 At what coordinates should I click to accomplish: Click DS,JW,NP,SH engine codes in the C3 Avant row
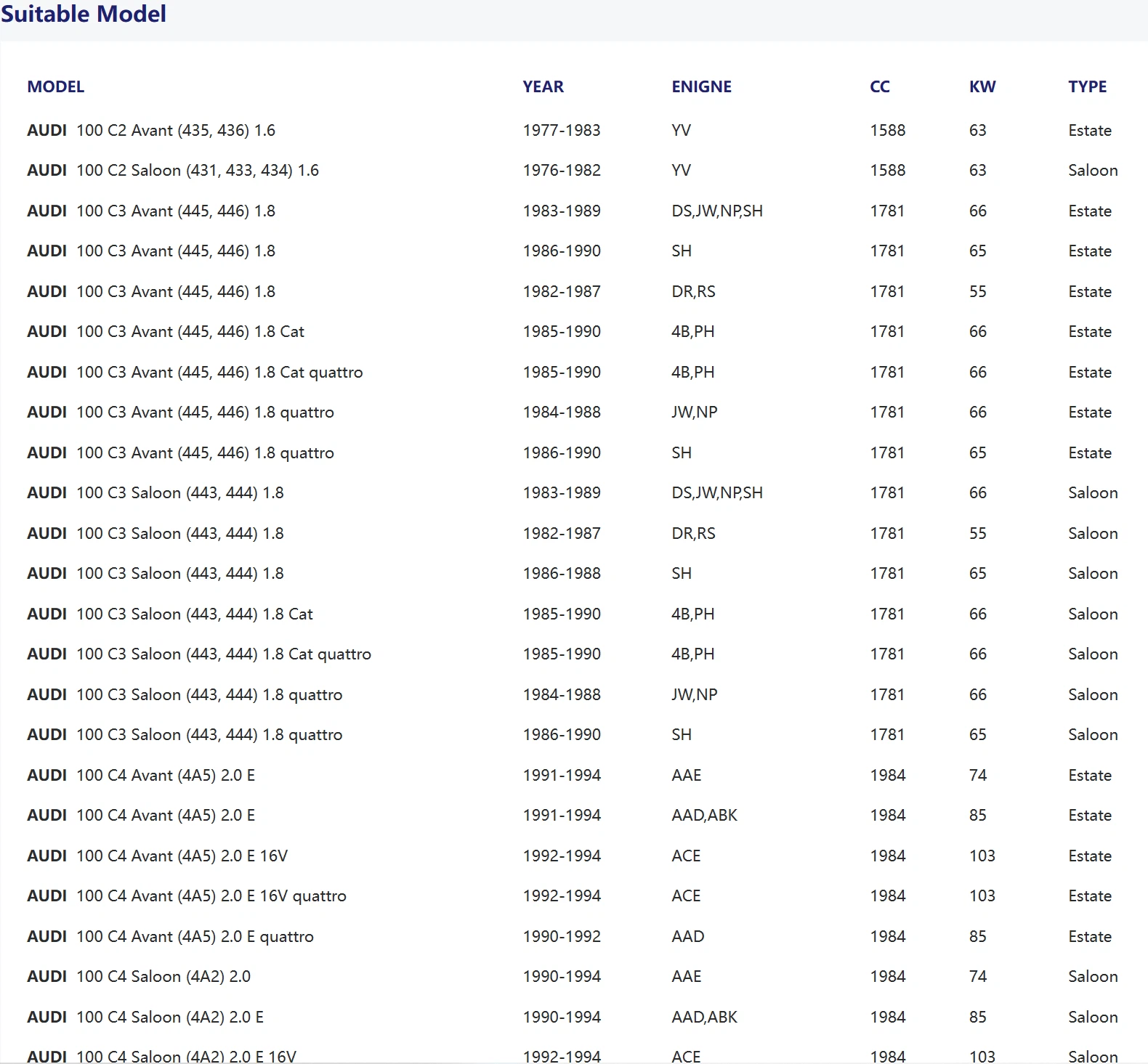click(717, 211)
